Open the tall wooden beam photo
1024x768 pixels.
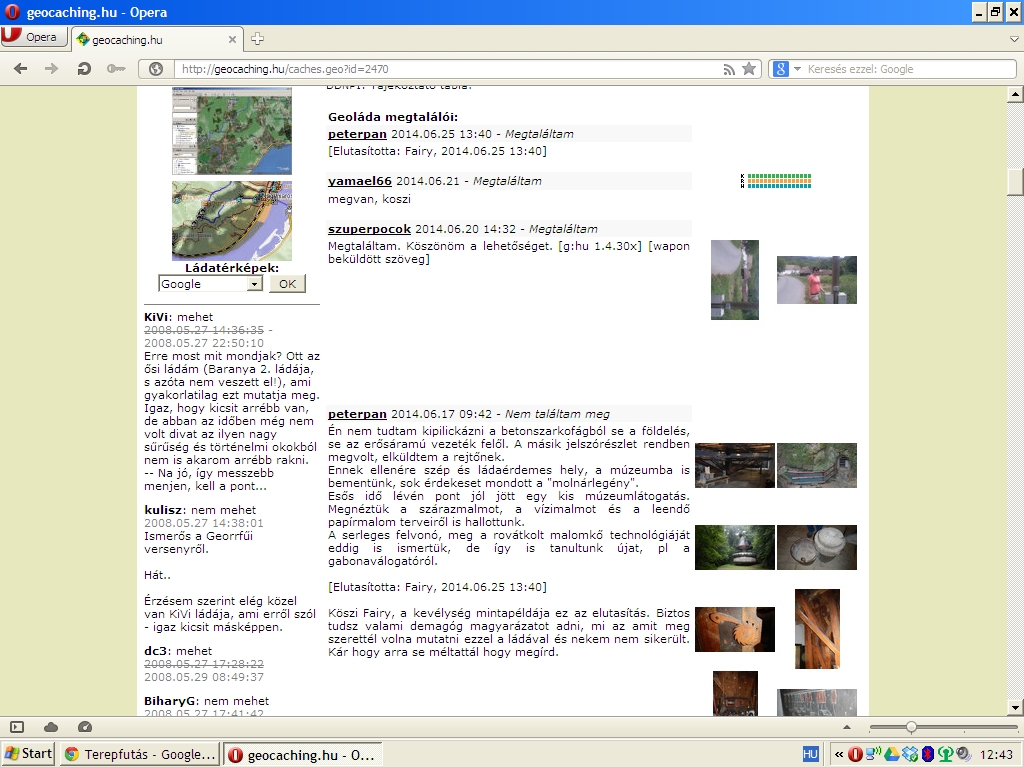coord(817,629)
